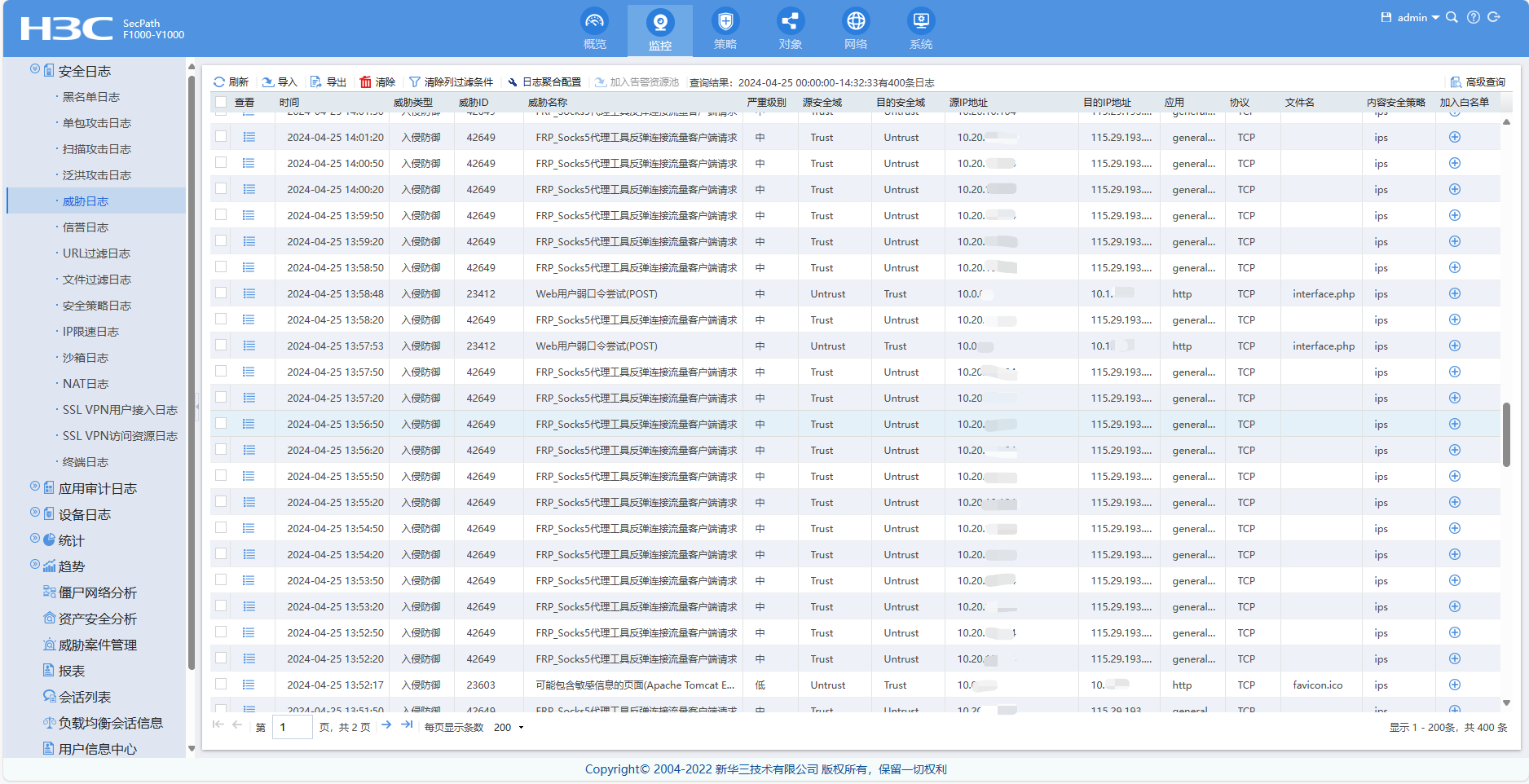Viewport: 1529px width, 784px height.
Task: Open the 策略 policy tab
Action: pos(725,30)
